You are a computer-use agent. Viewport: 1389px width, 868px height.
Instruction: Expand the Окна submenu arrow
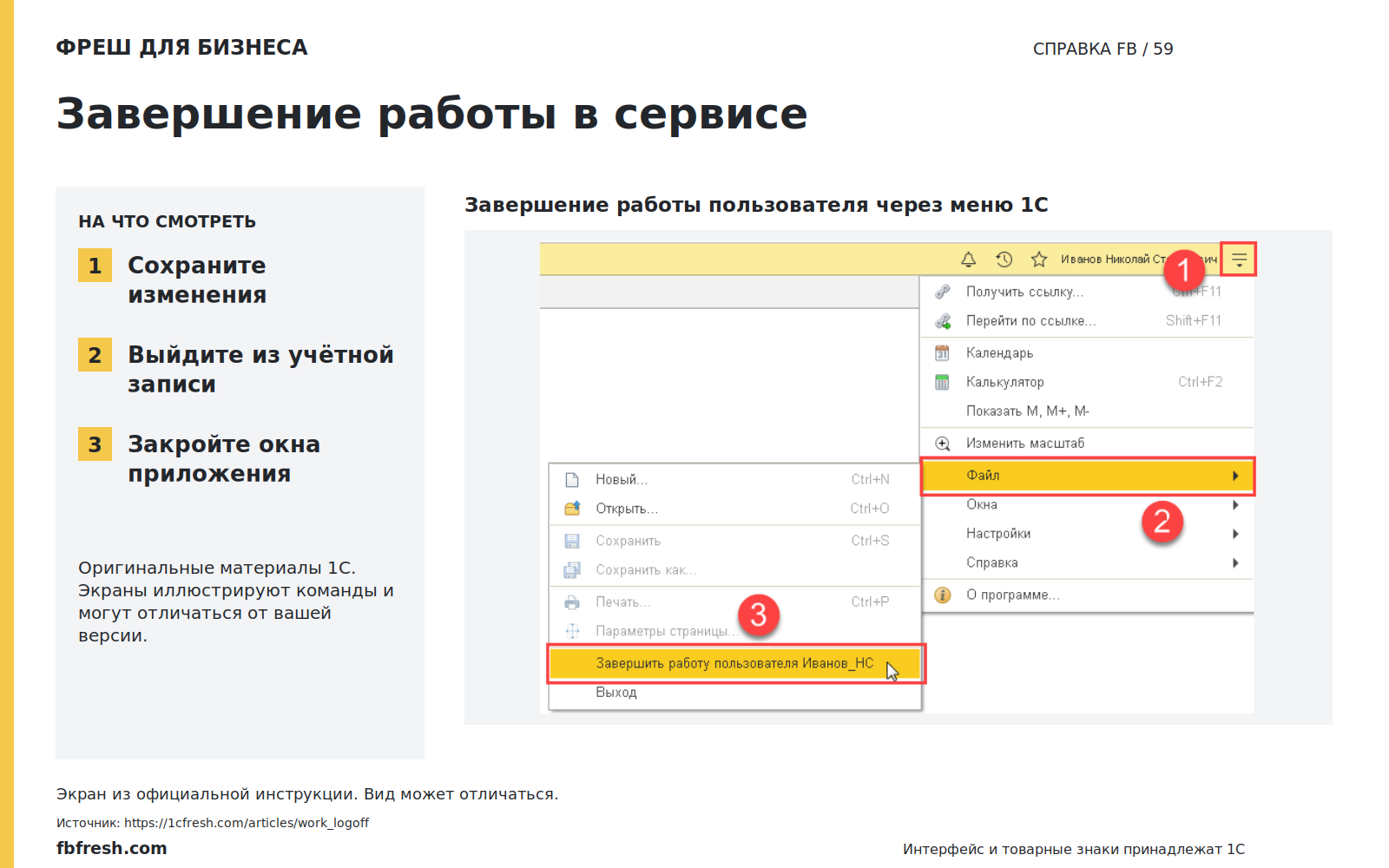click(x=1235, y=504)
